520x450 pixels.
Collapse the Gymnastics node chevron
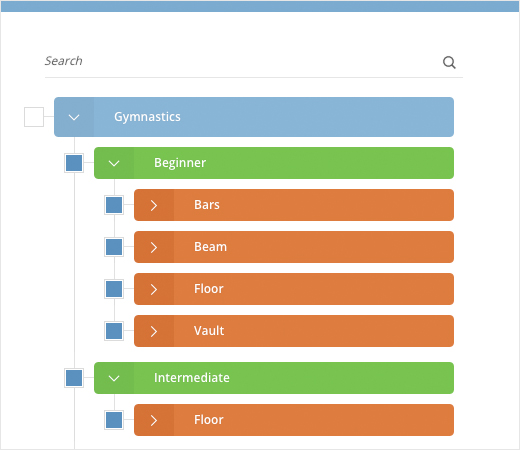tap(74, 117)
